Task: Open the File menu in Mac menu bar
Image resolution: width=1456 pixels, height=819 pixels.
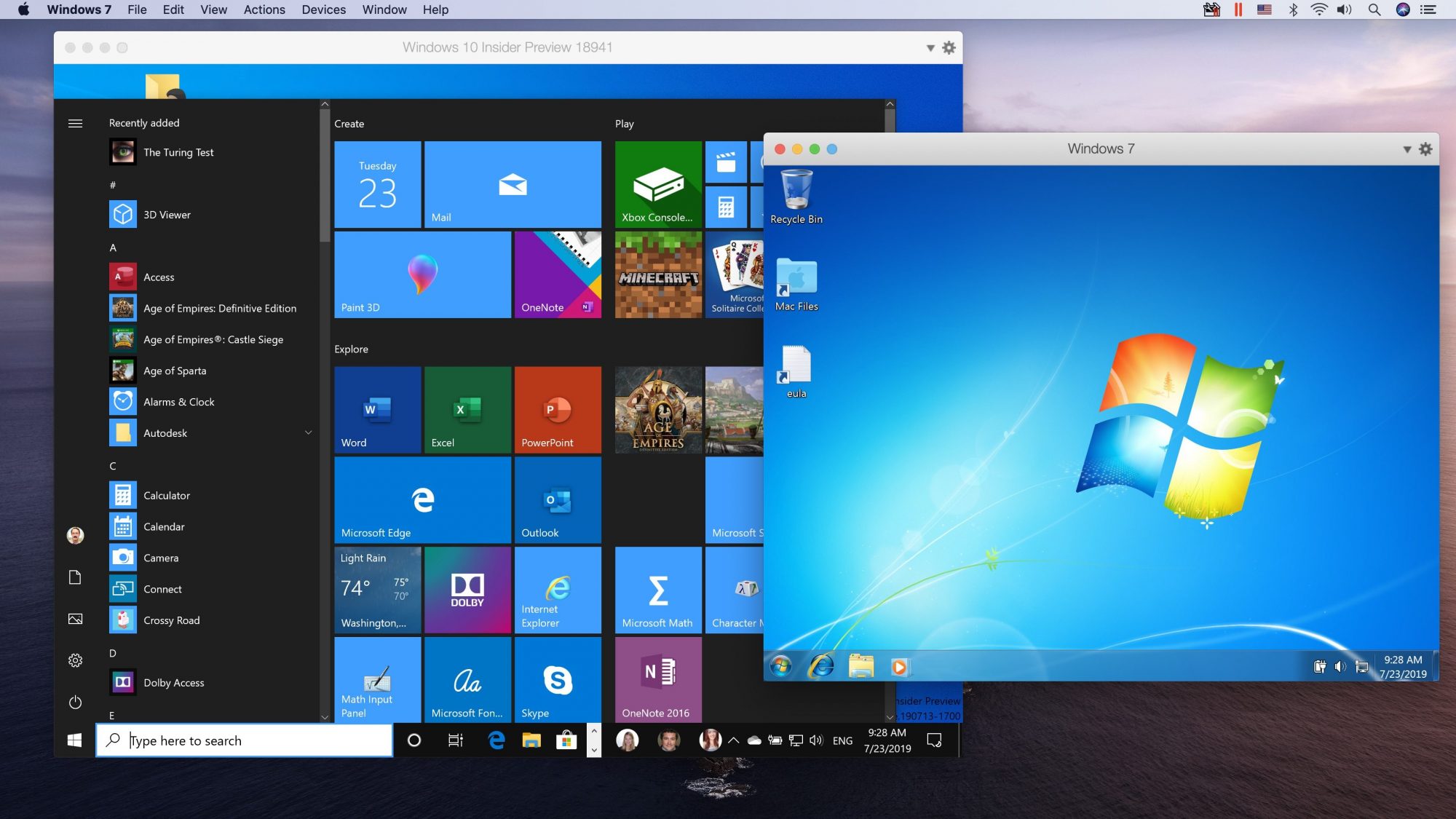Action: (137, 9)
